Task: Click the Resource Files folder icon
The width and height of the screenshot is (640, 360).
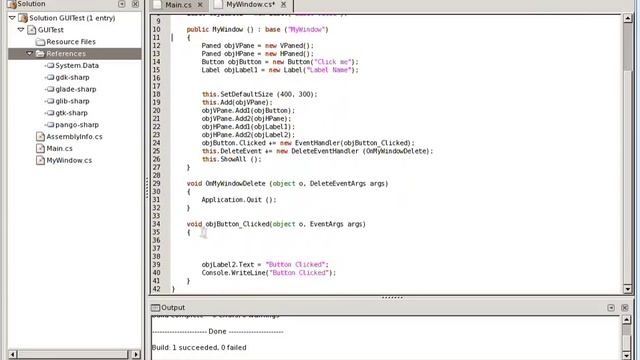Action: click(40, 42)
